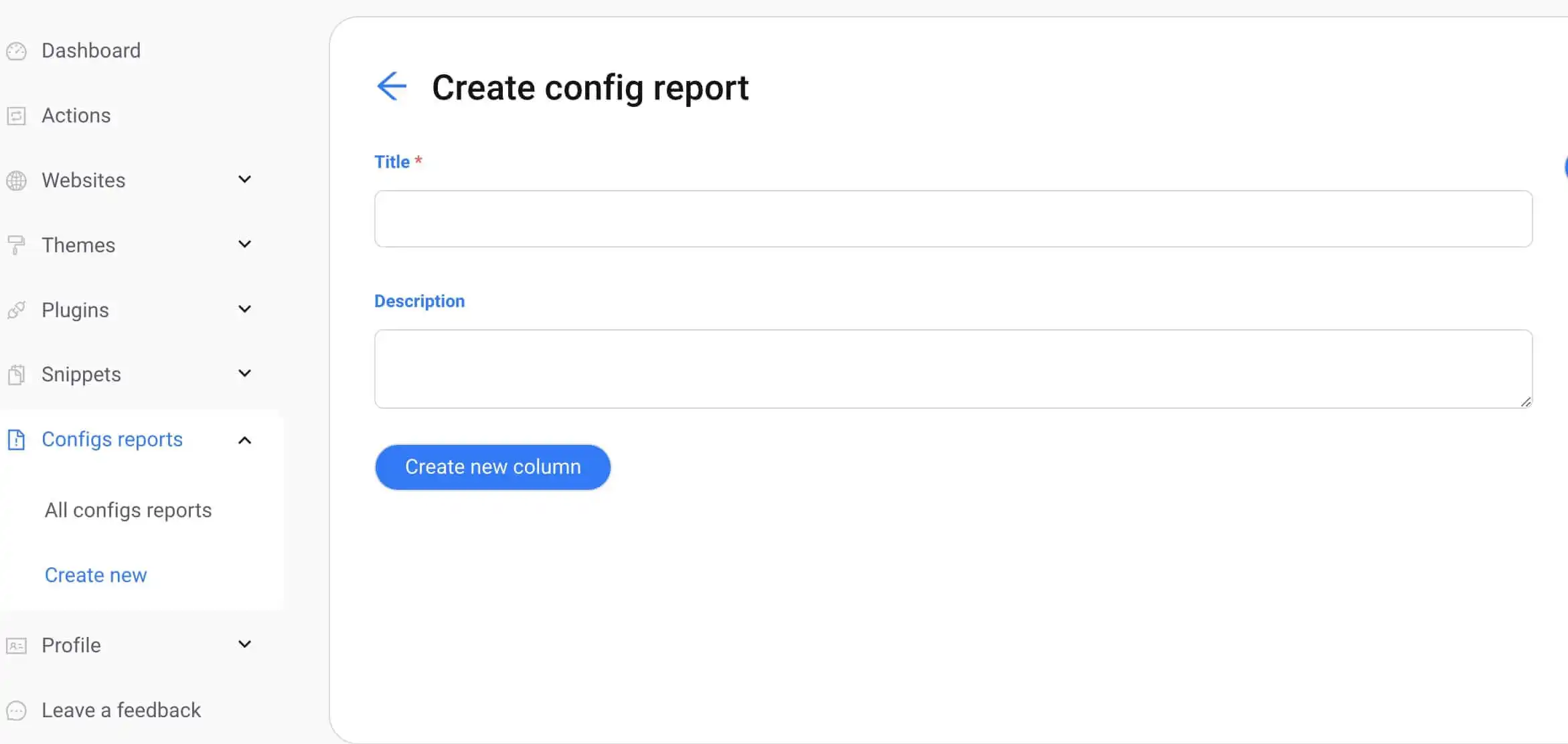Select the Plugins plug icon
Screen dimensions: 1568x744
[x=17, y=310]
